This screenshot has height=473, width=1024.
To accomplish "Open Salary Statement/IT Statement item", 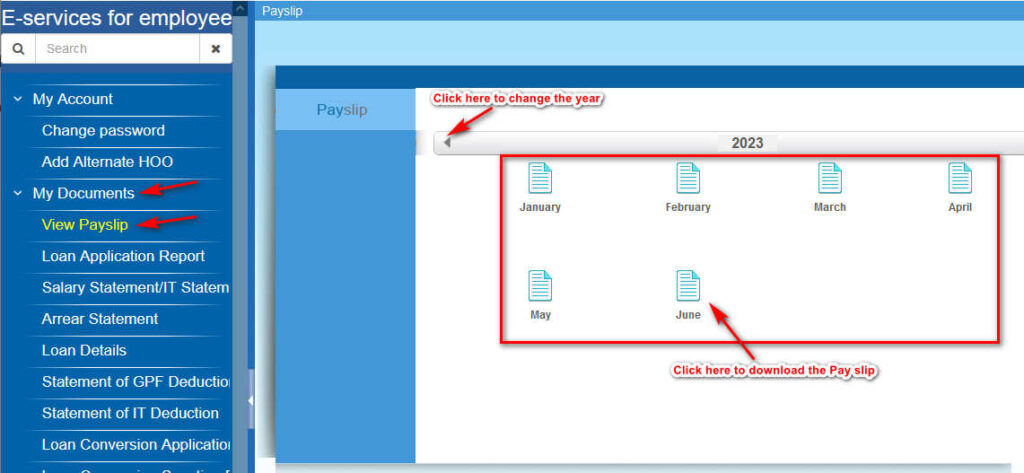I will 136,287.
